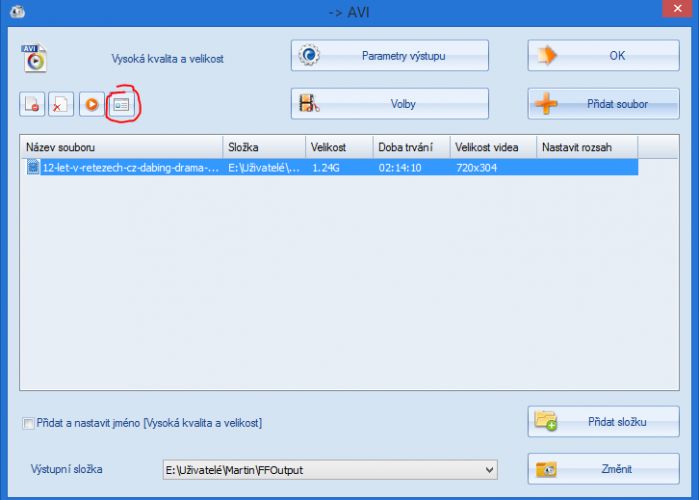Image resolution: width=699 pixels, height=500 pixels.
Task: Open Parametry výstupu settings
Action: pos(390,56)
